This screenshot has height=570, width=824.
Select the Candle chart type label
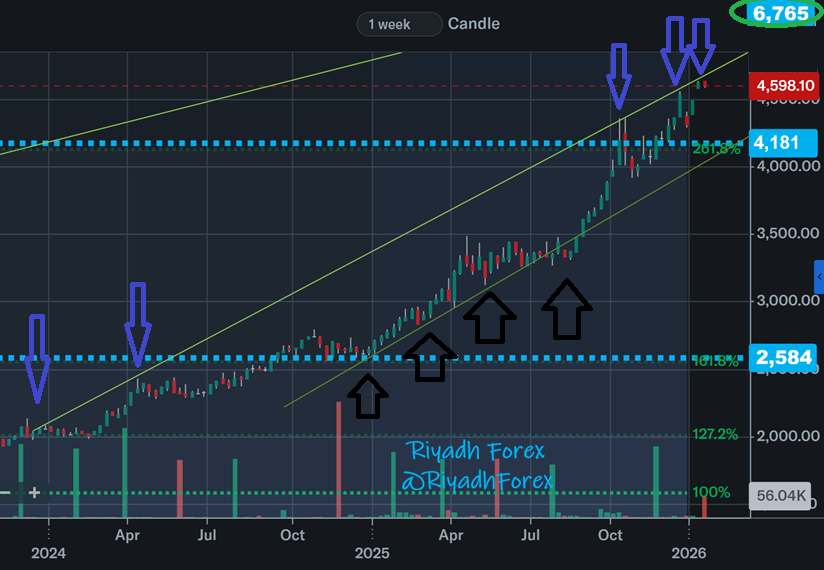tap(473, 24)
